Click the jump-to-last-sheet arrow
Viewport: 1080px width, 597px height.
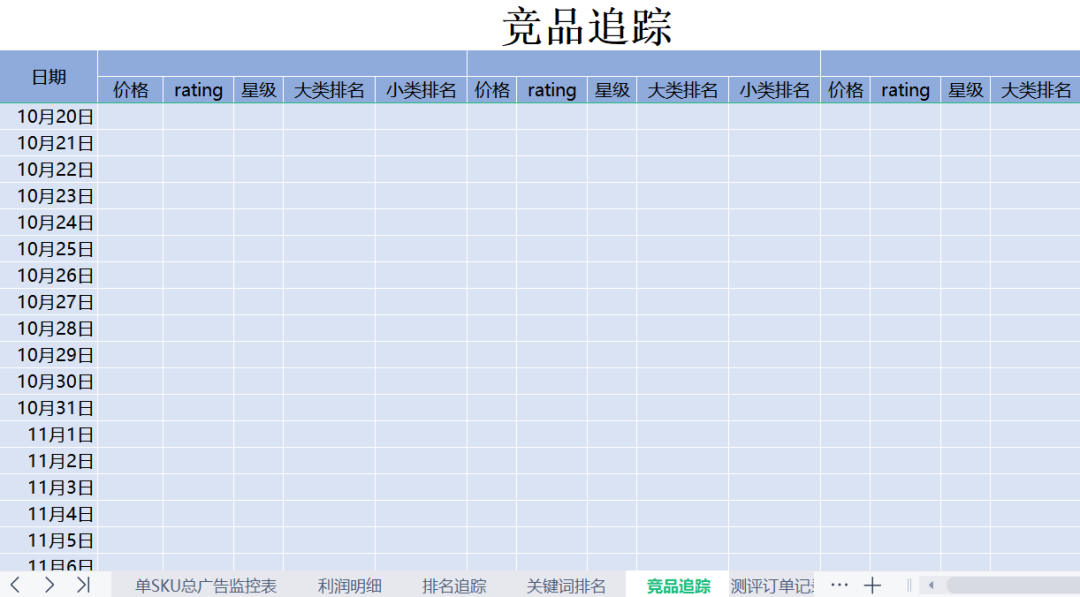click(x=82, y=586)
